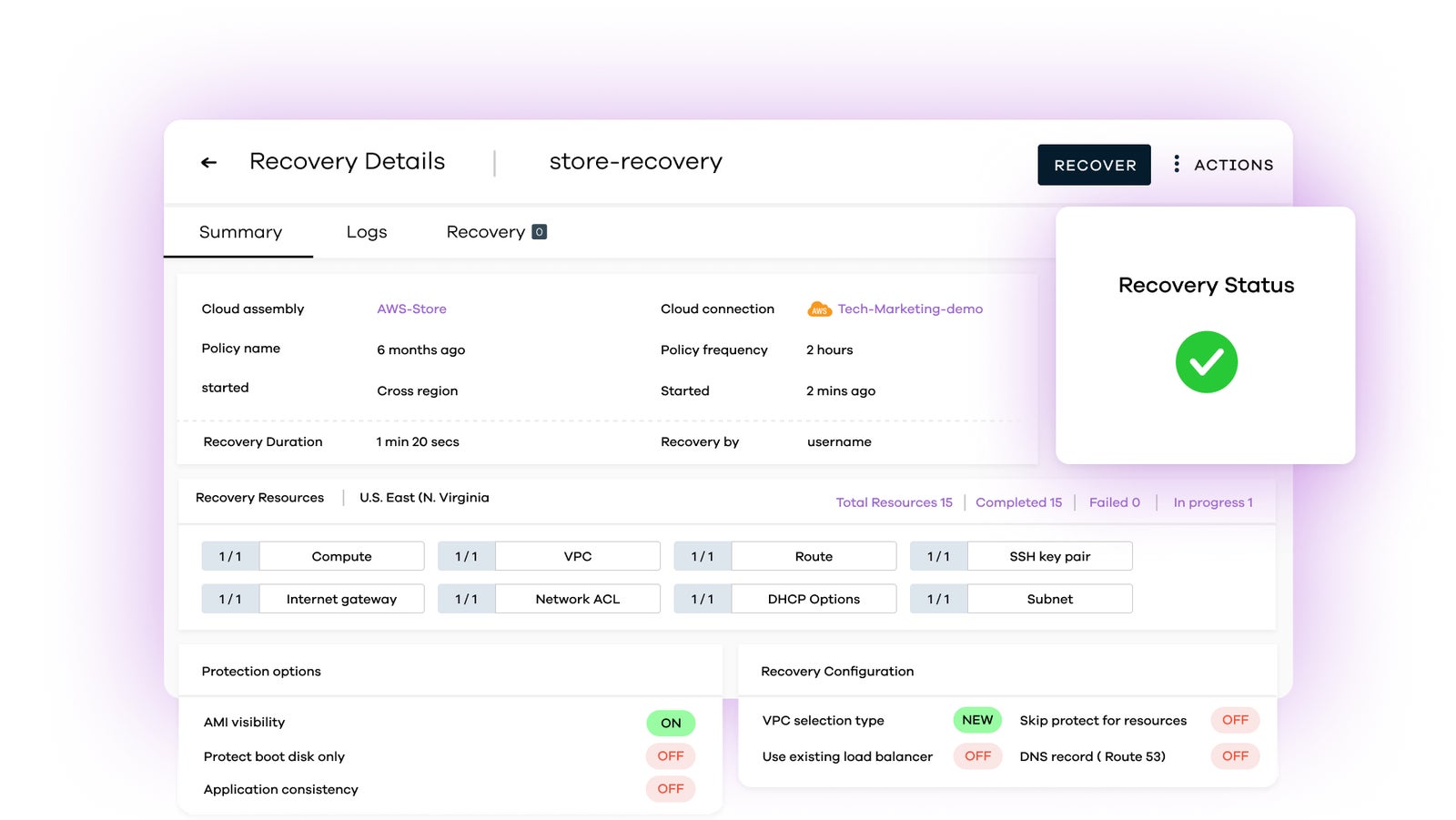Enable Protect boot disk only
This screenshot has height=820, width=1456.
click(x=671, y=755)
